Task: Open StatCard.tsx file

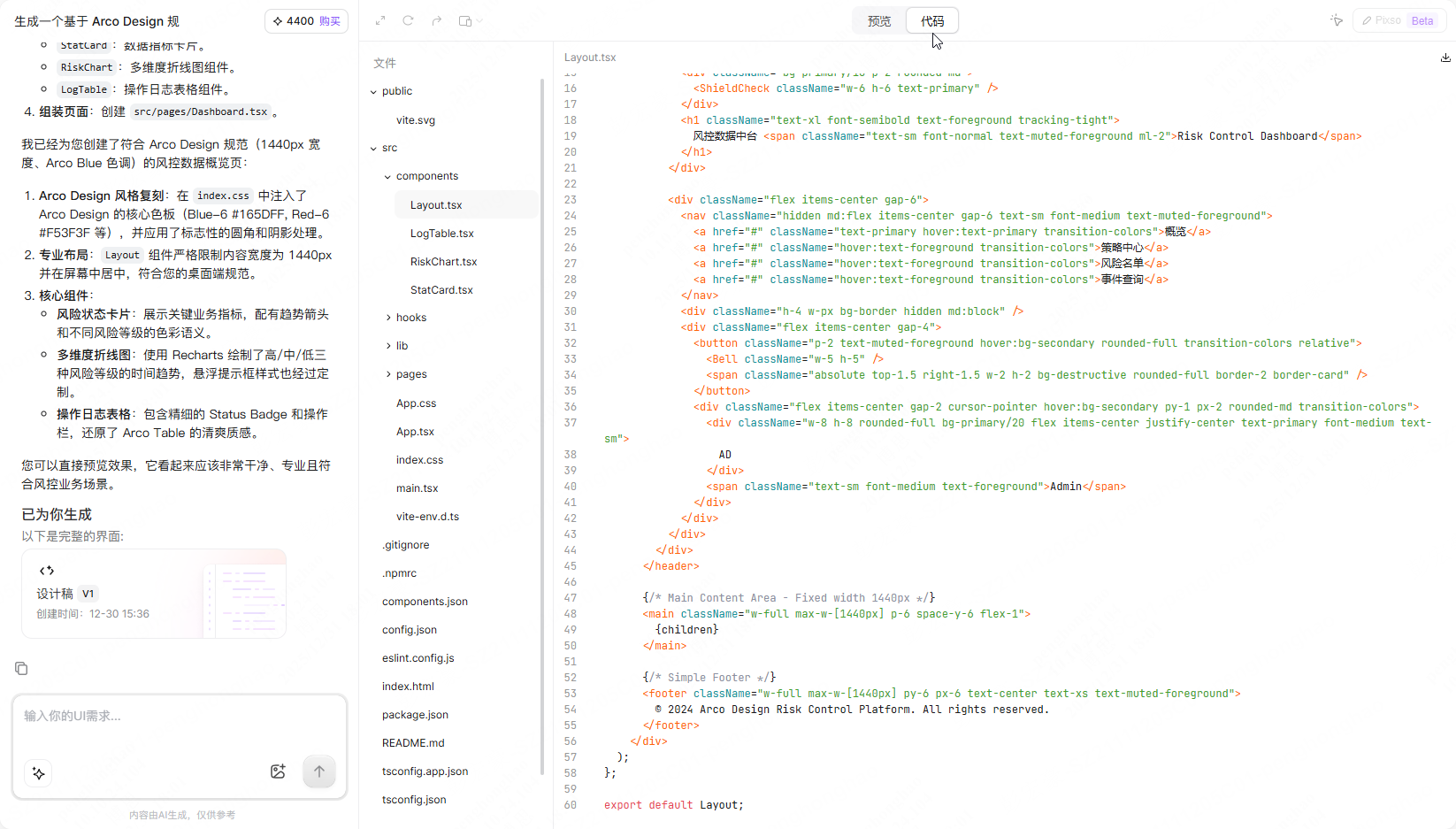Action: (441, 290)
